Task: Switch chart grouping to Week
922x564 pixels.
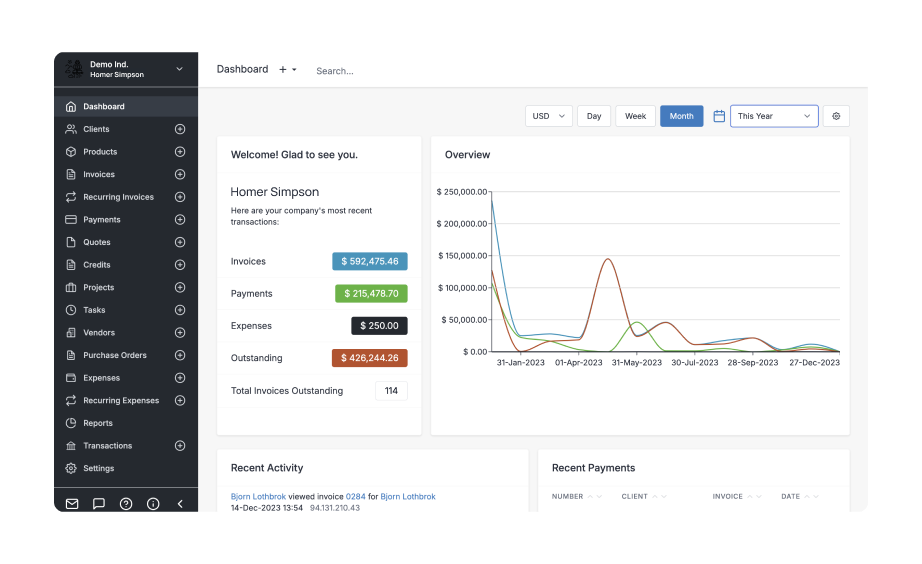Action: pos(635,116)
